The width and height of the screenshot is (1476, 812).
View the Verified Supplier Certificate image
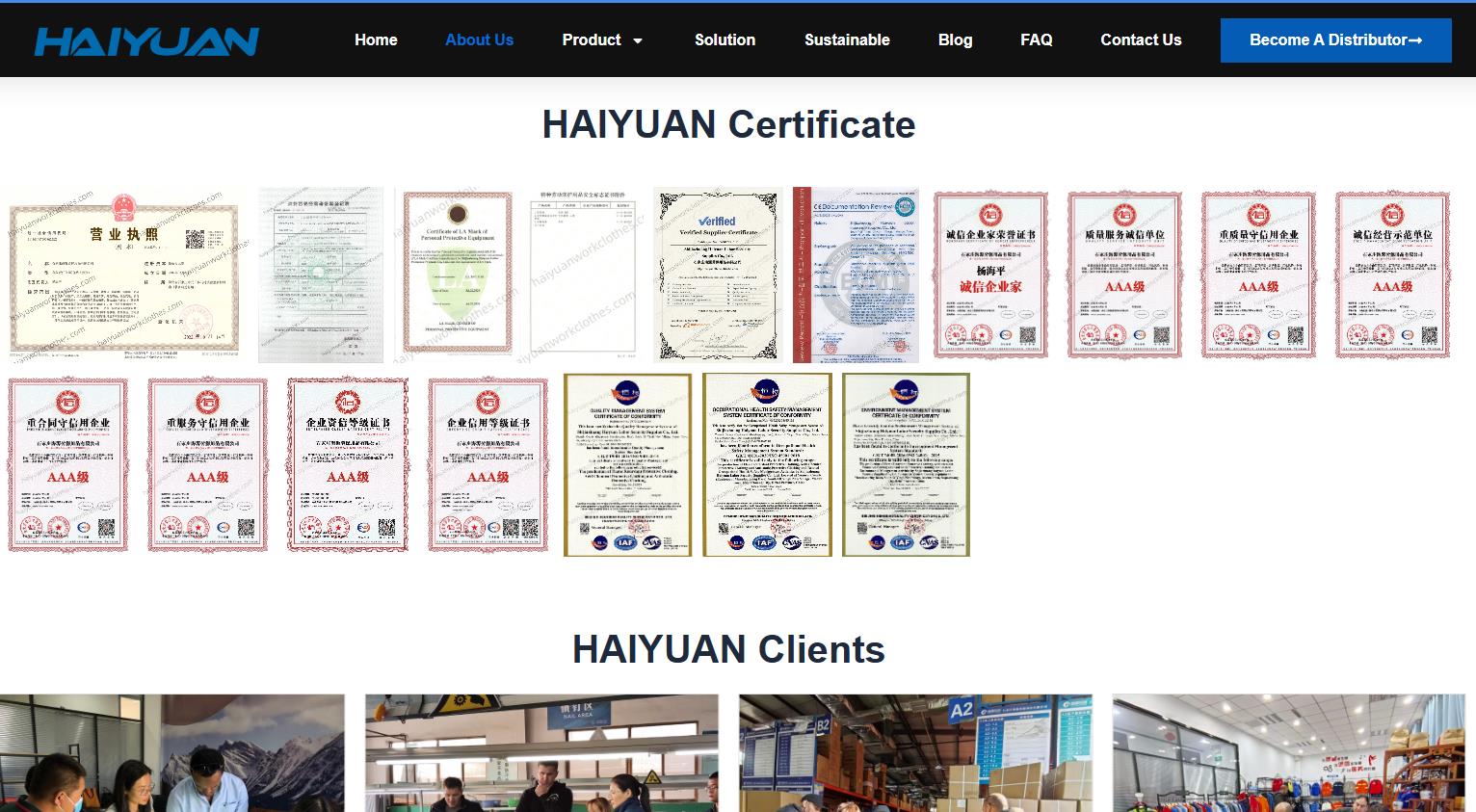[x=718, y=275]
